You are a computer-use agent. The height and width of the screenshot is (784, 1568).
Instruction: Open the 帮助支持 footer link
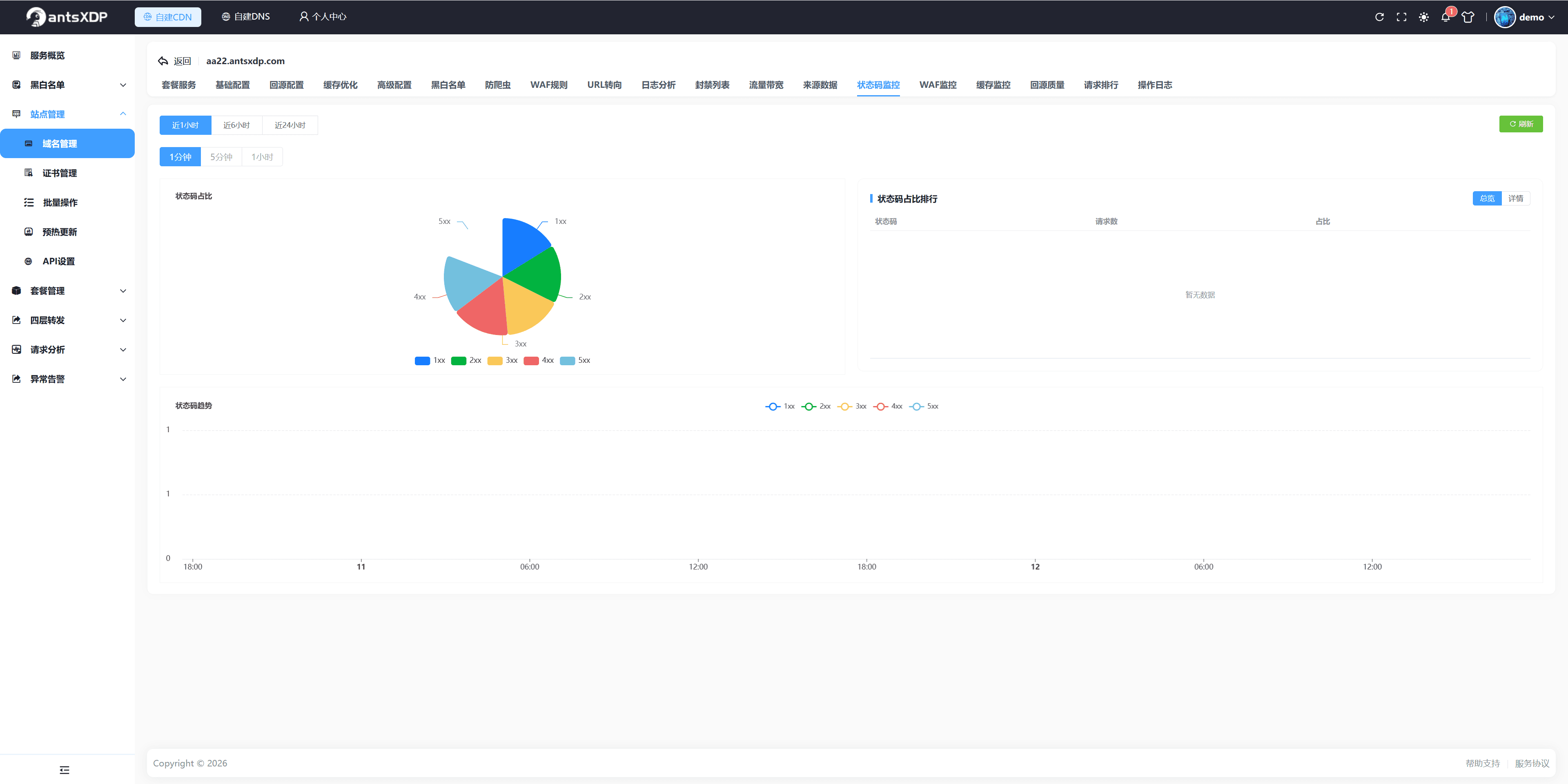tap(1482, 763)
